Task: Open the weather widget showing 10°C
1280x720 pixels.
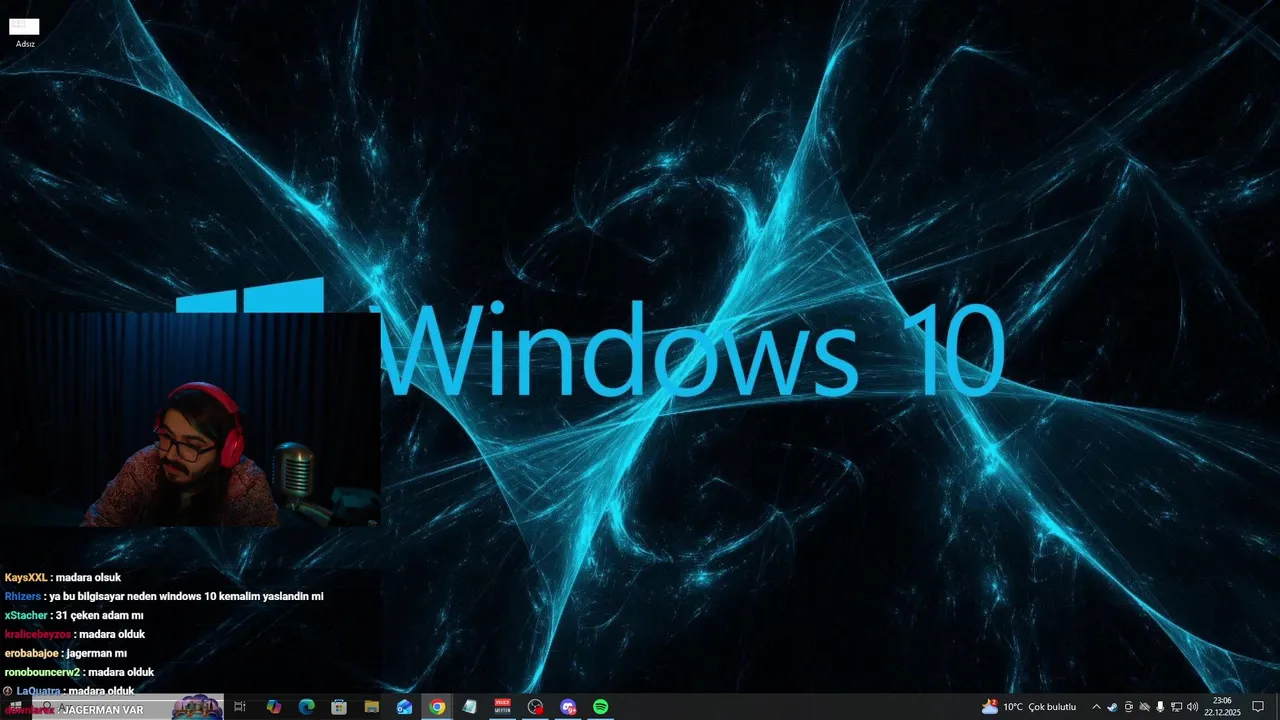Action: click(1029, 707)
